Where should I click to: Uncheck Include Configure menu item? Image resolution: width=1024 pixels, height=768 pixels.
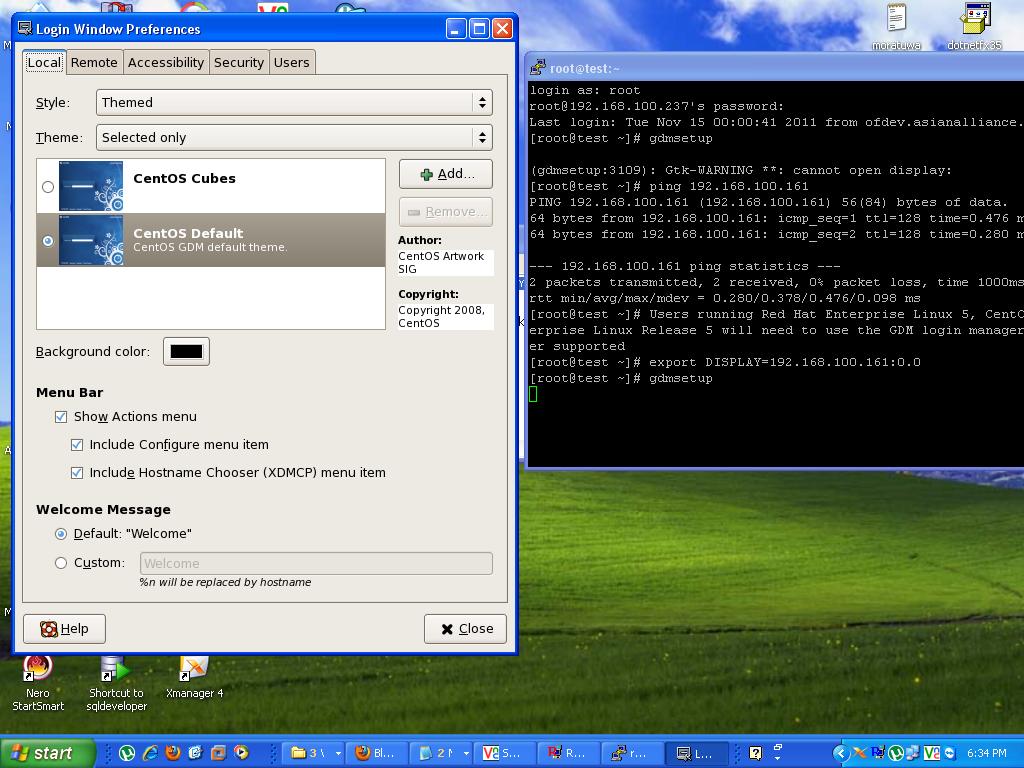[77, 444]
